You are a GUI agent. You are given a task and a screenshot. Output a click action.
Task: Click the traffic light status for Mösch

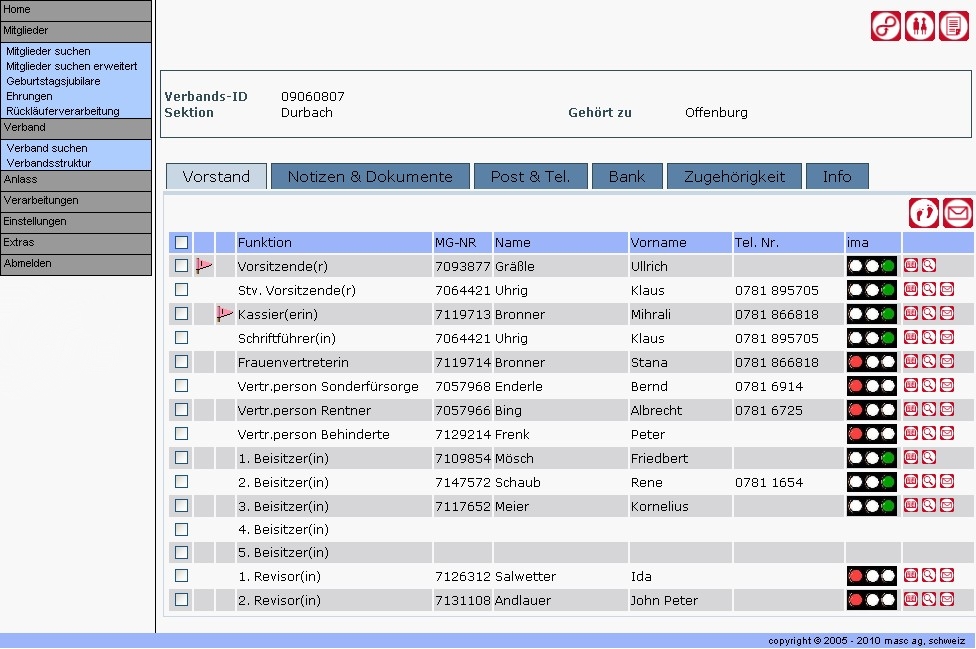pyautogui.click(x=871, y=458)
